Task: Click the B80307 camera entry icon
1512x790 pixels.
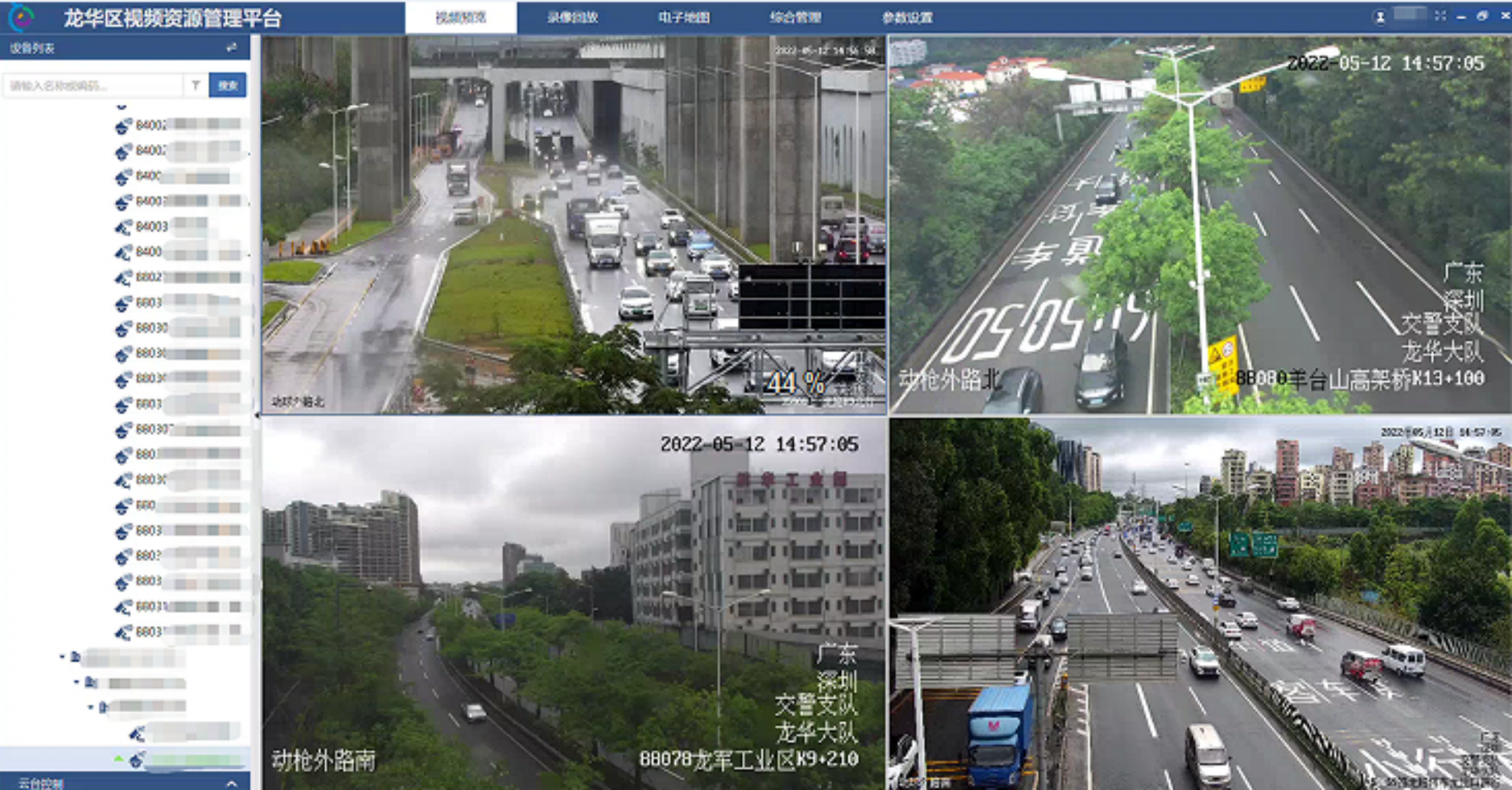Action: pyautogui.click(x=124, y=430)
